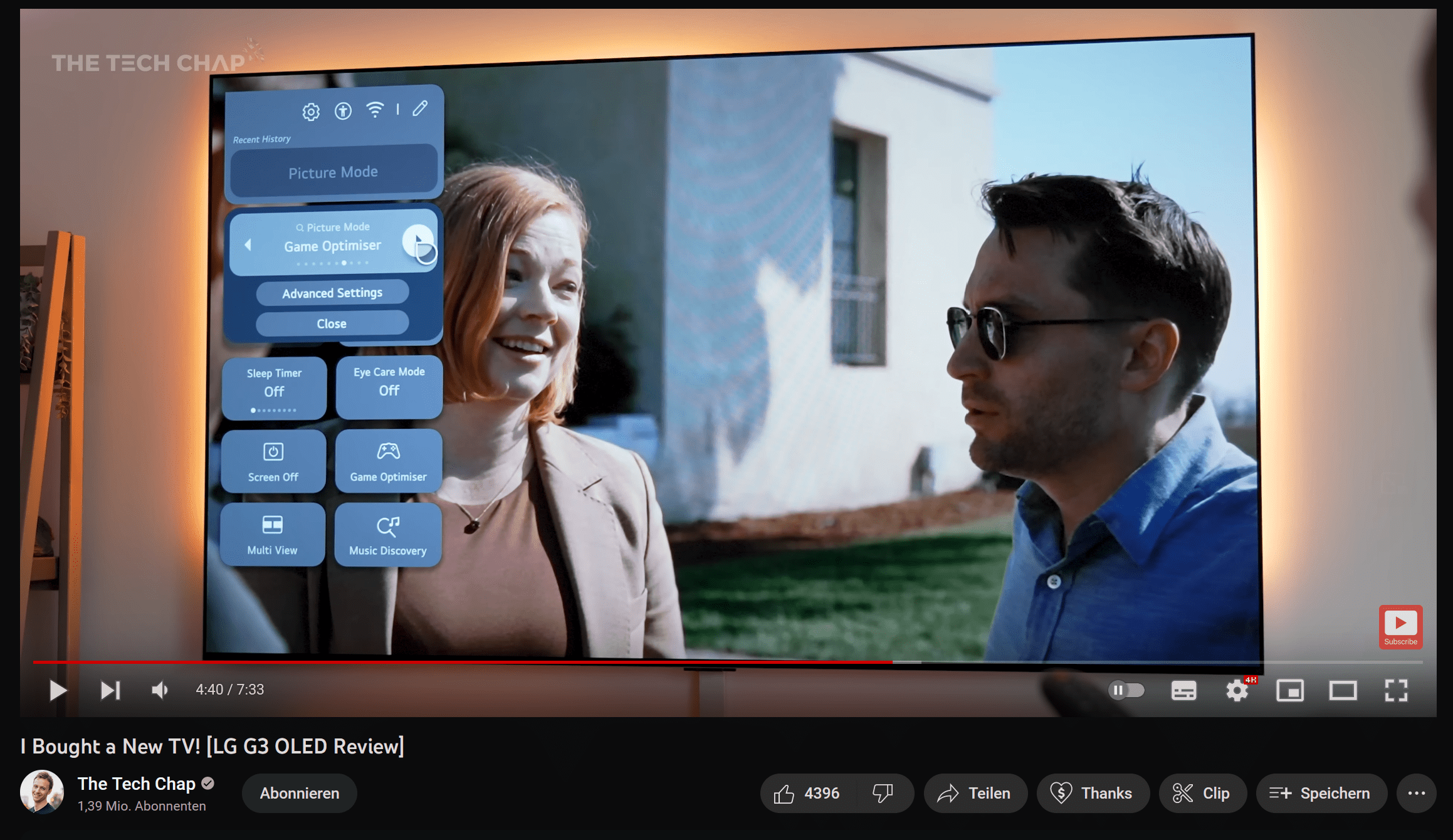Play the video
This screenshot has width=1453, height=840.
click(58, 690)
